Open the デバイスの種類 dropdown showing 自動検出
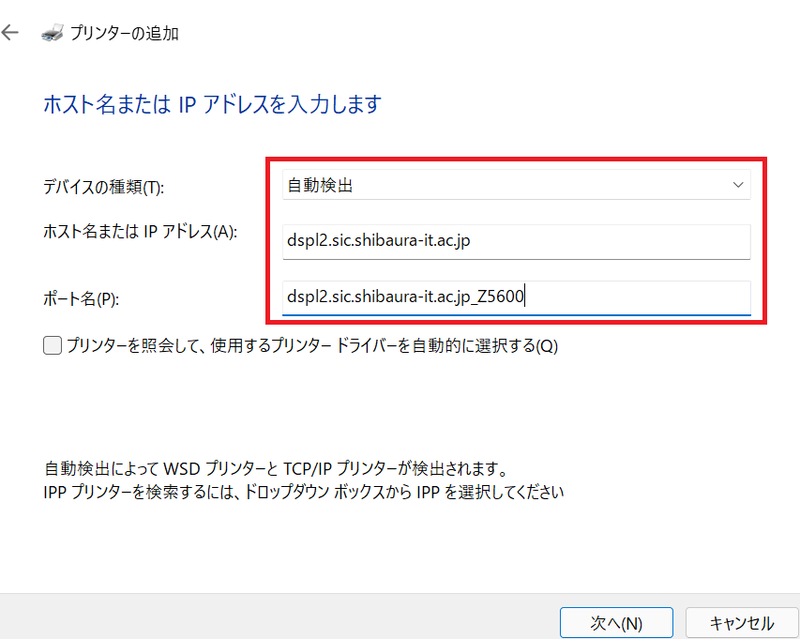Screen dimensions: 800x639 516,185
